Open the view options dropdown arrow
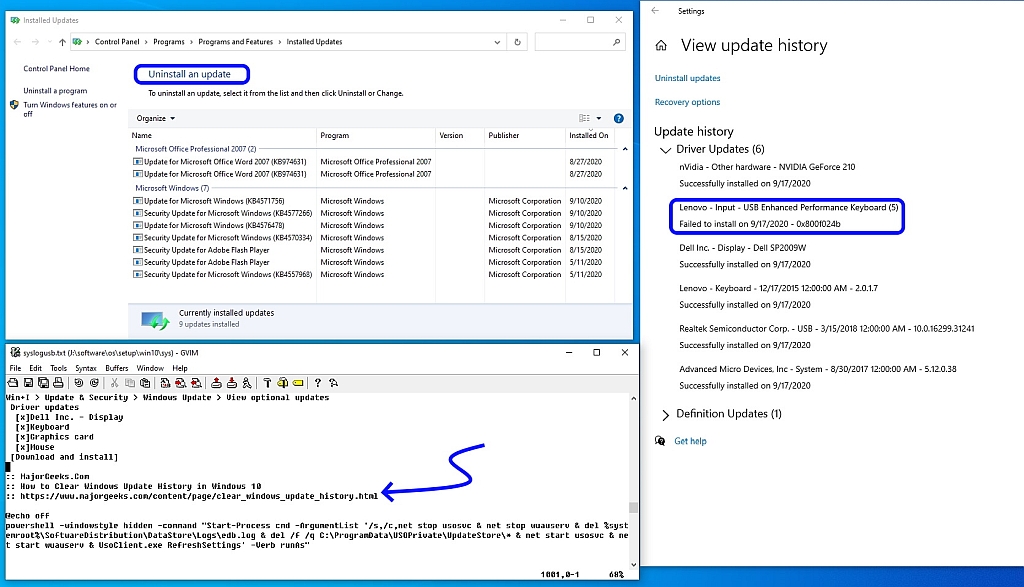The image size is (1024, 587). pos(599,118)
